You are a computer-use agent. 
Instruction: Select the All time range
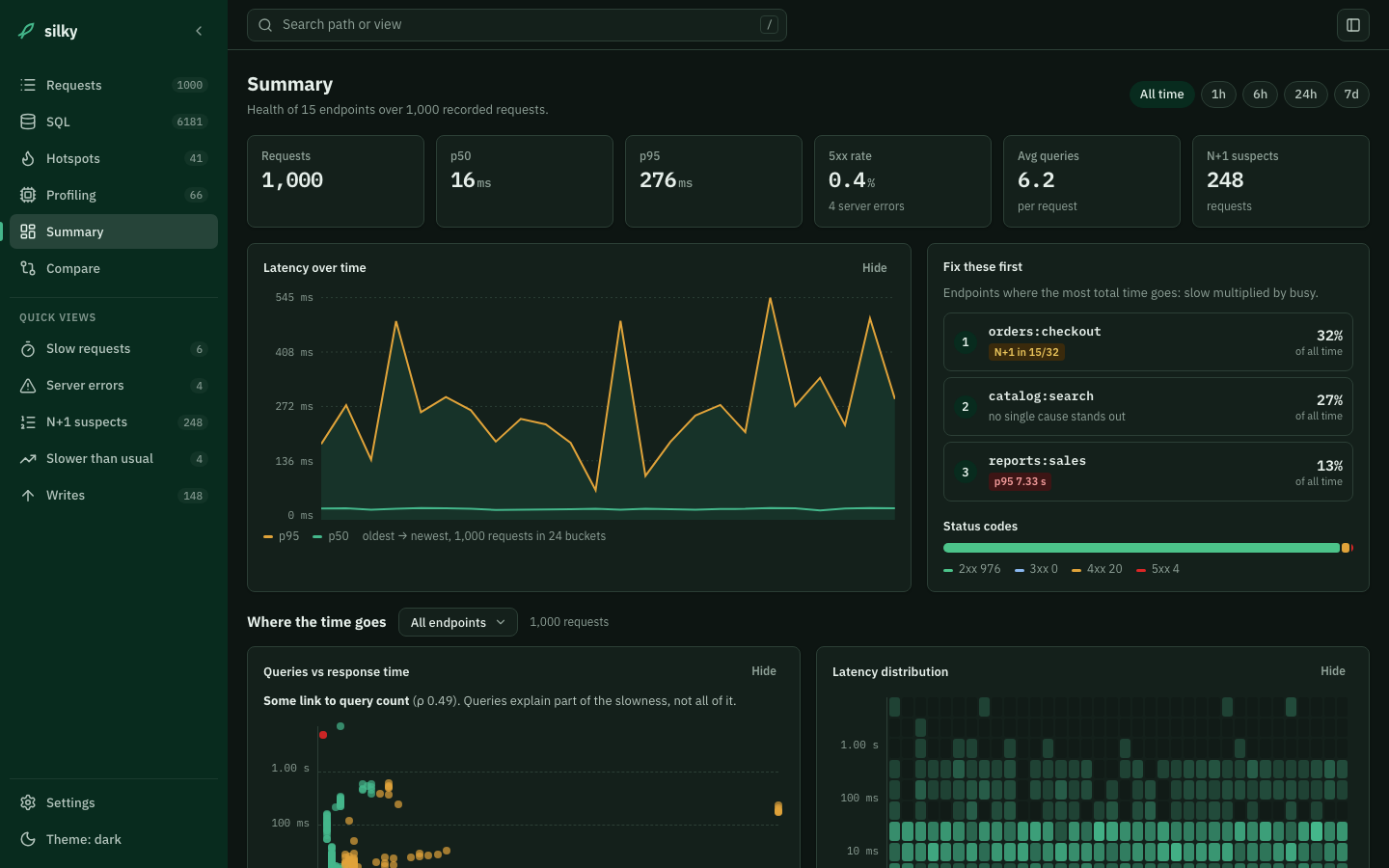click(x=1162, y=95)
